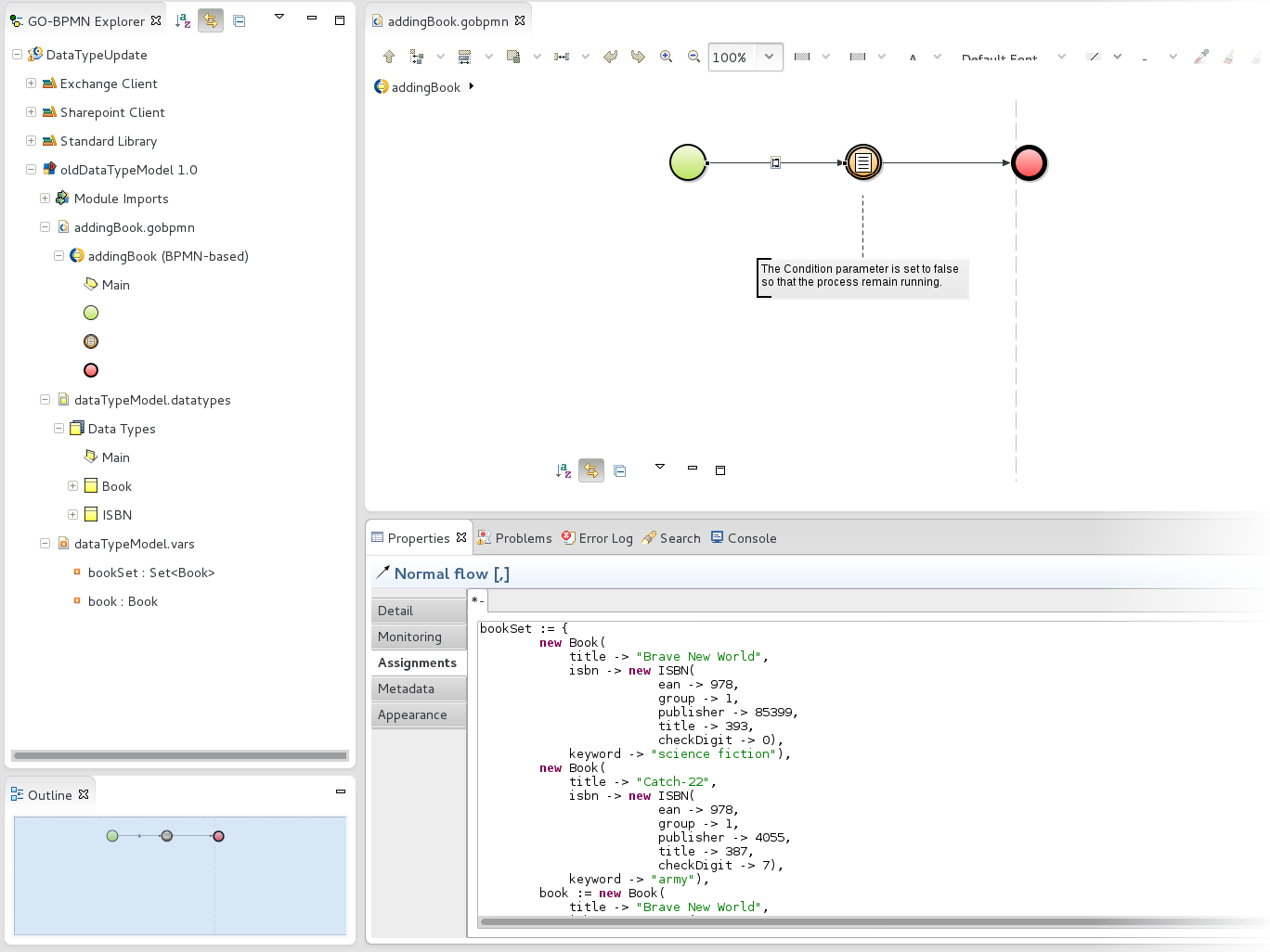This screenshot has height=952, width=1270.
Task: Collapse the DataTypeUpdate project node
Action: tap(17, 55)
